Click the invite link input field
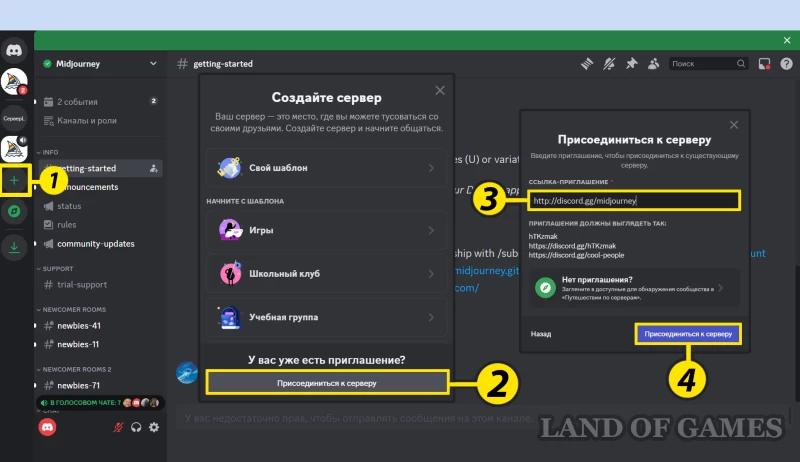 (x=634, y=200)
